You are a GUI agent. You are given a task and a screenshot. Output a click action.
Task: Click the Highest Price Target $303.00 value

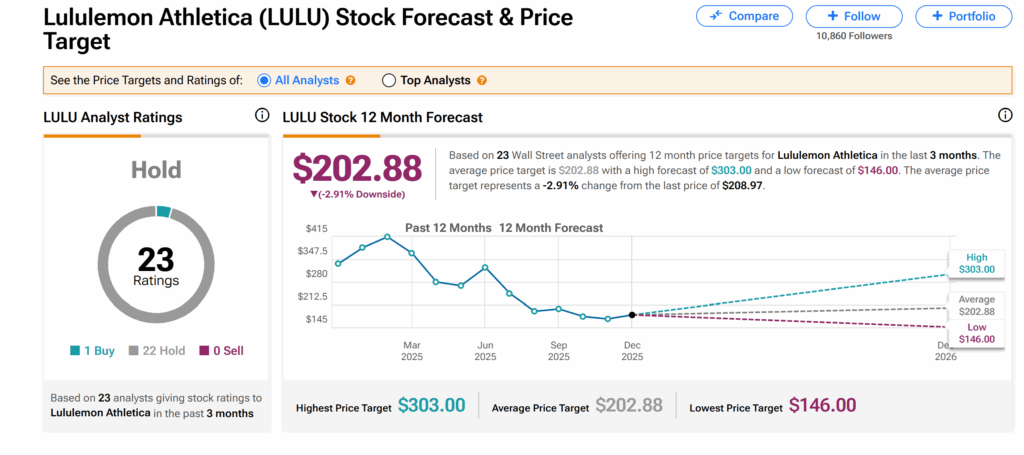tap(431, 406)
